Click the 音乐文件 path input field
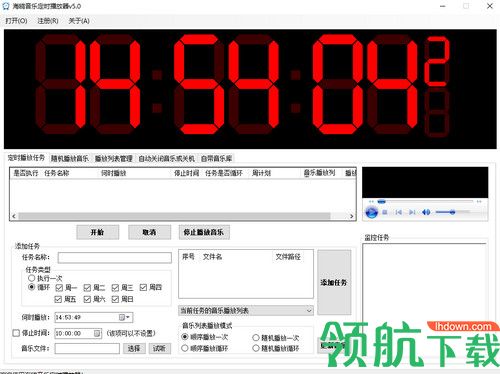500x374 pixels. click(87, 349)
